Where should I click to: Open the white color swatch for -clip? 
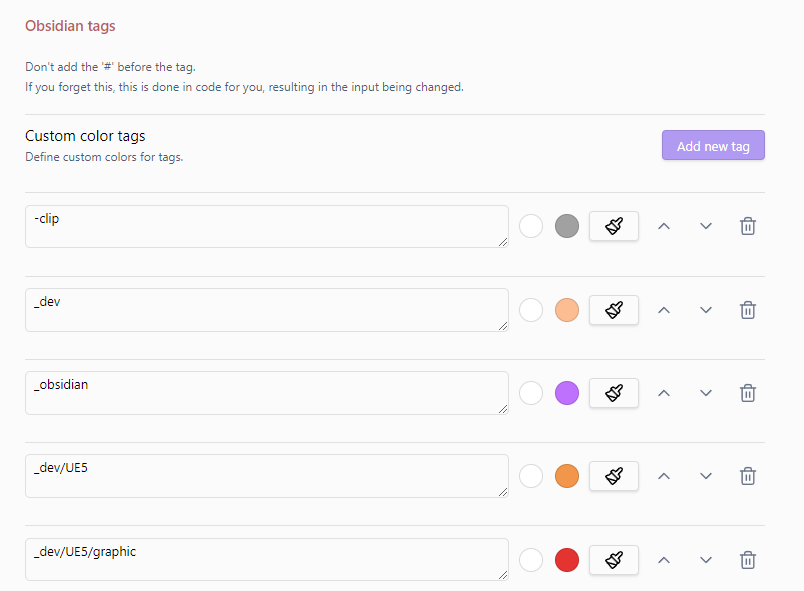tap(531, 226)
